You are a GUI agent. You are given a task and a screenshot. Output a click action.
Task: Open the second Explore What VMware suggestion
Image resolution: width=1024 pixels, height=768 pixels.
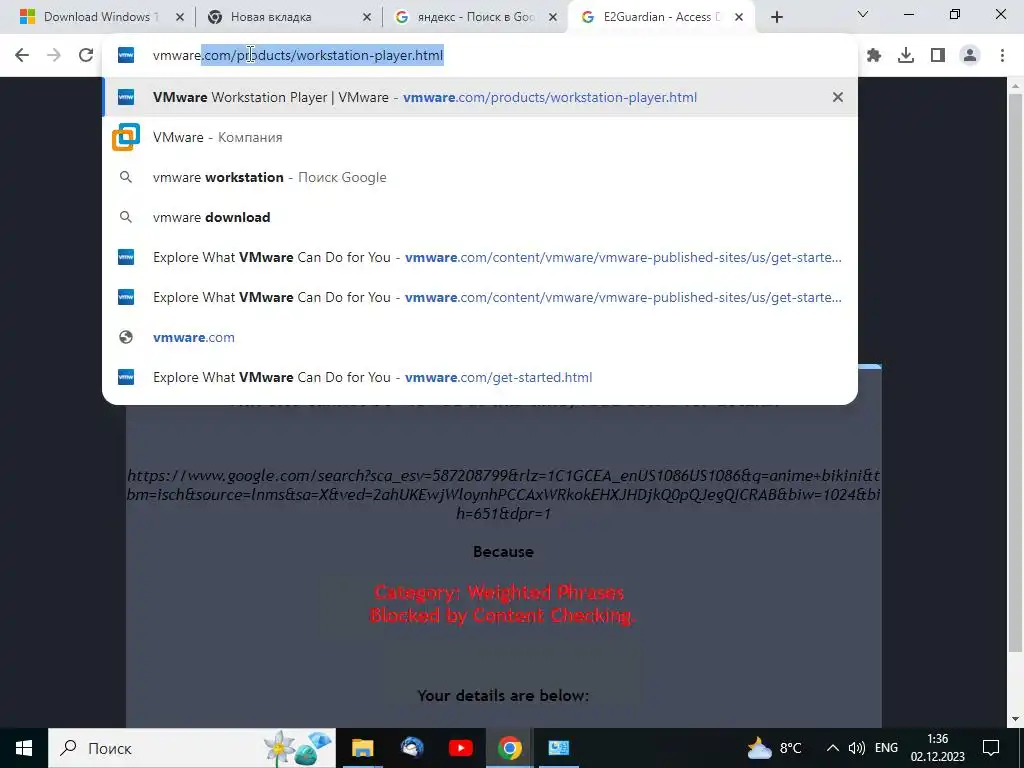[480, 297]
